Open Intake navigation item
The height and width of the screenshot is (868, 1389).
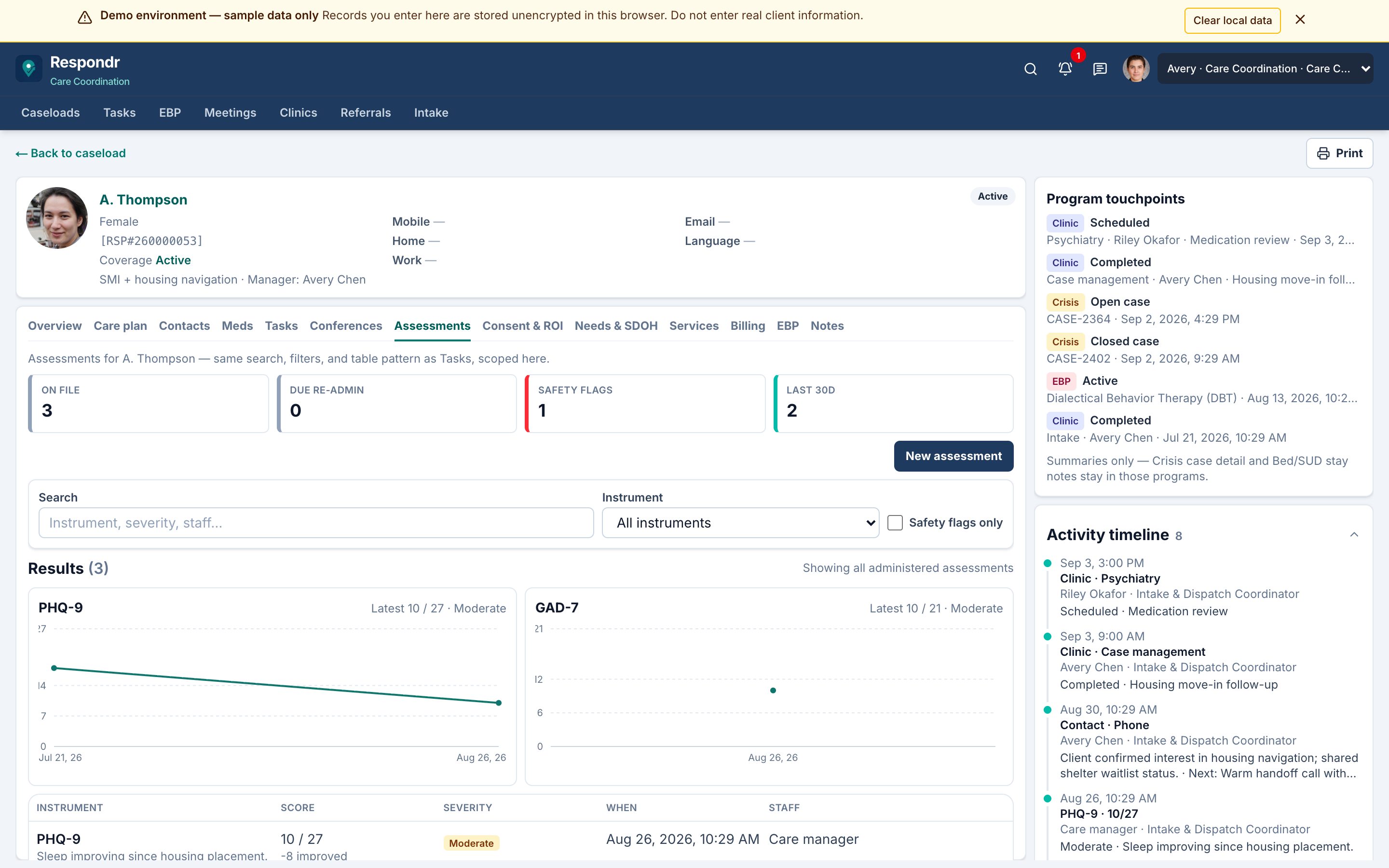[431, 113]
